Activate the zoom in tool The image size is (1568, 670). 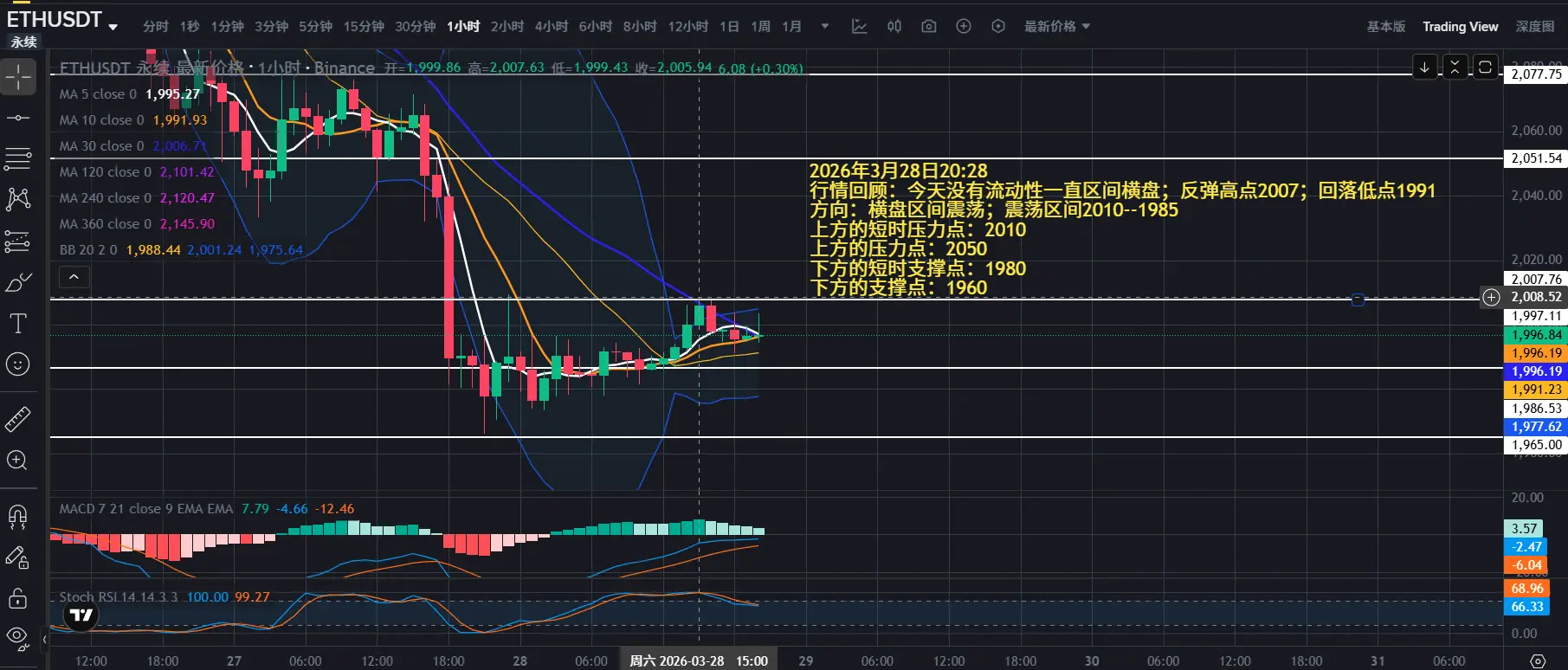[x=18, y=461]
